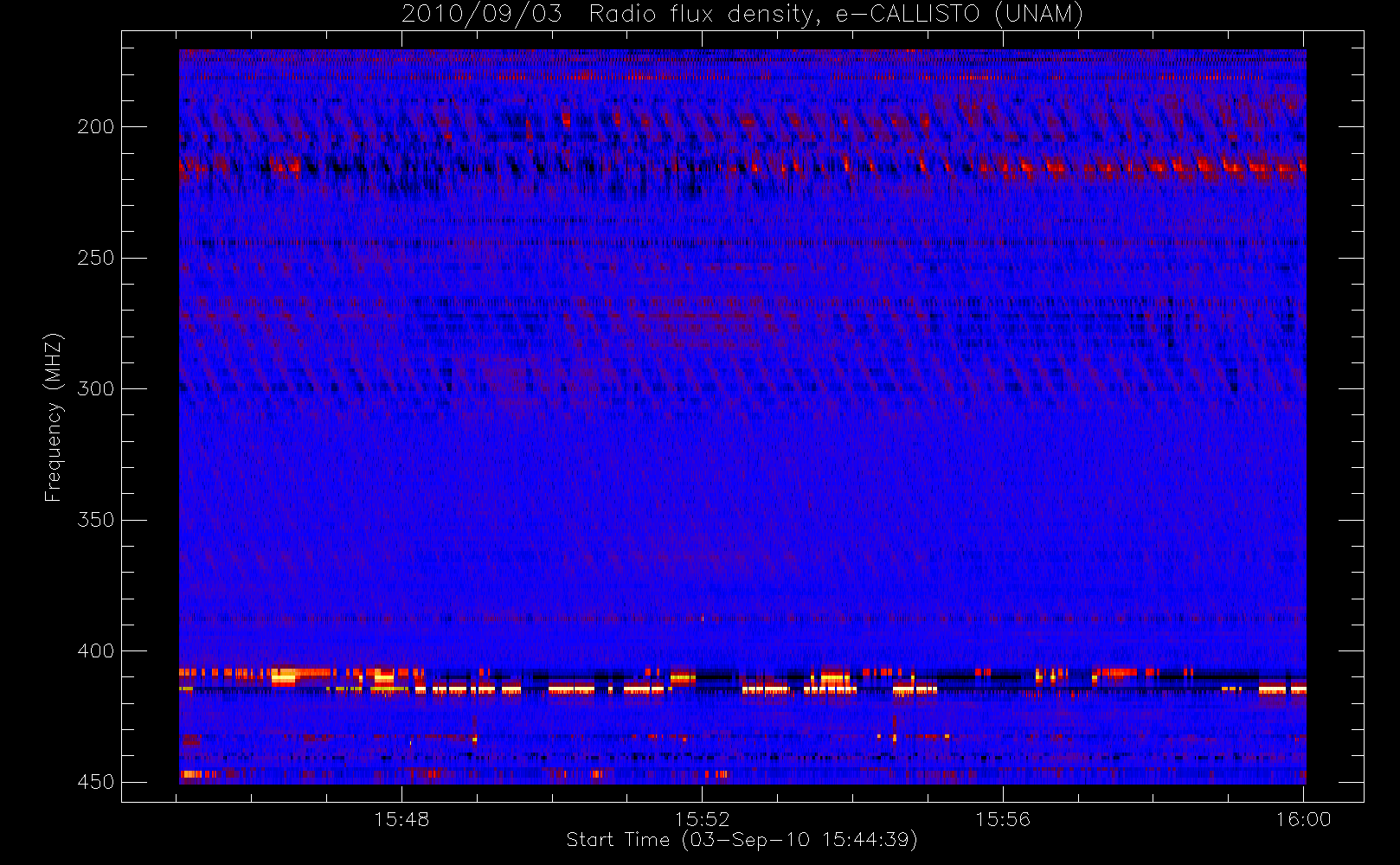Click the plot title '2010/09/03 Radio flux density, e-CALLISTO (UNAM)'

742,14
